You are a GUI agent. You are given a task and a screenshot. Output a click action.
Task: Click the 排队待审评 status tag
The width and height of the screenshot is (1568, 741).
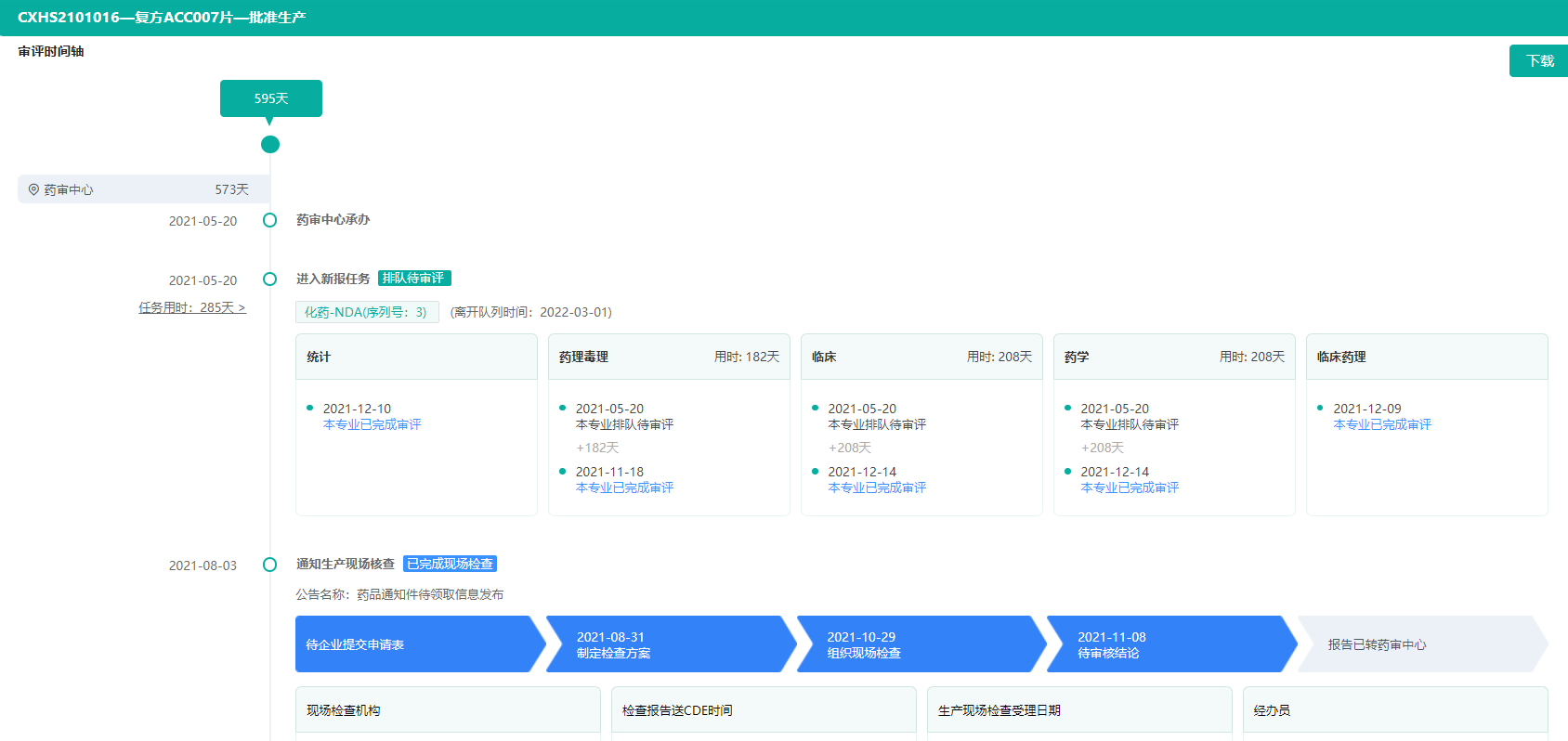tap(413, 279)
